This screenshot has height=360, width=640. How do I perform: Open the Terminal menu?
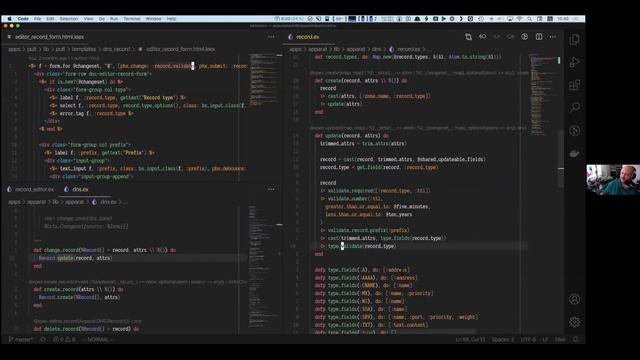click(x=132, y=19)
